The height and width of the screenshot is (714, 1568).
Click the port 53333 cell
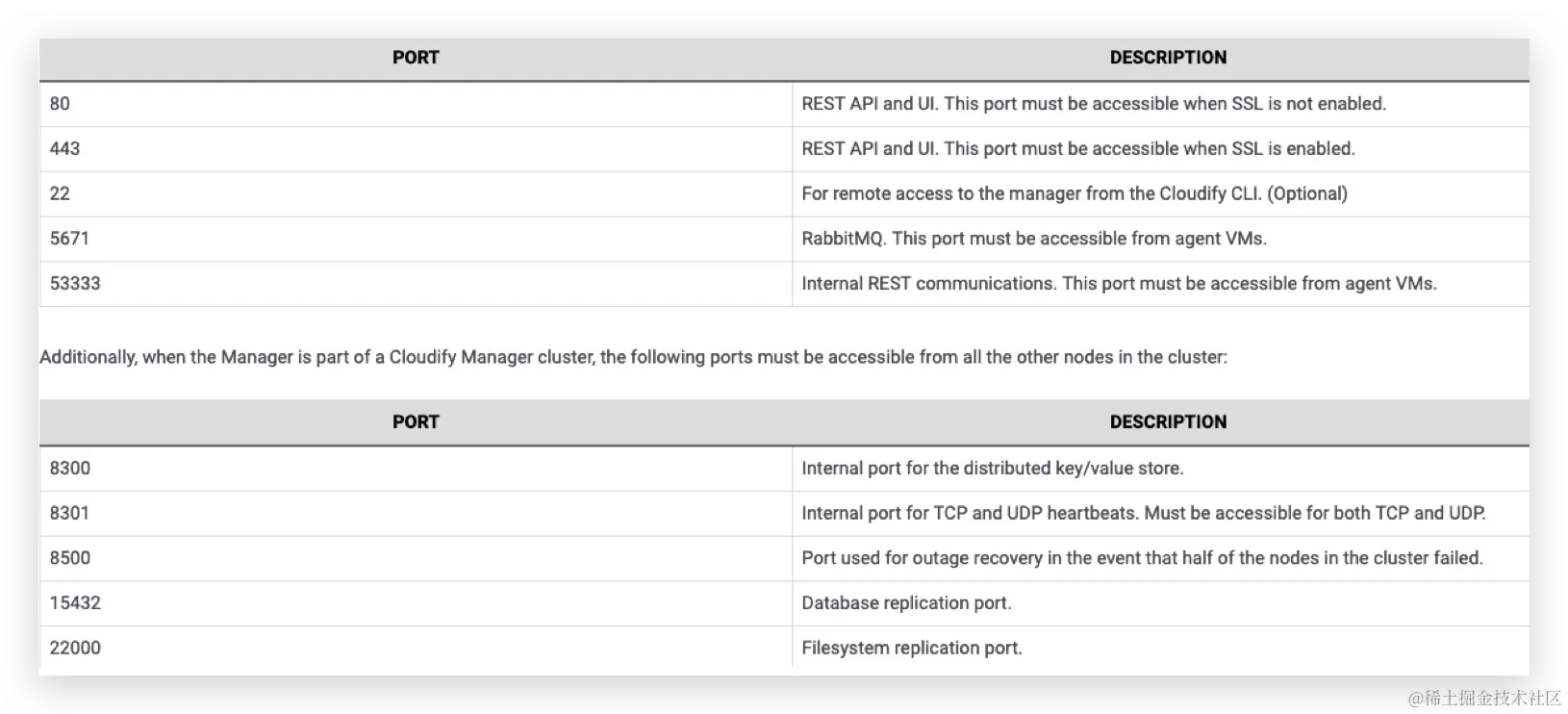[416, 284]
